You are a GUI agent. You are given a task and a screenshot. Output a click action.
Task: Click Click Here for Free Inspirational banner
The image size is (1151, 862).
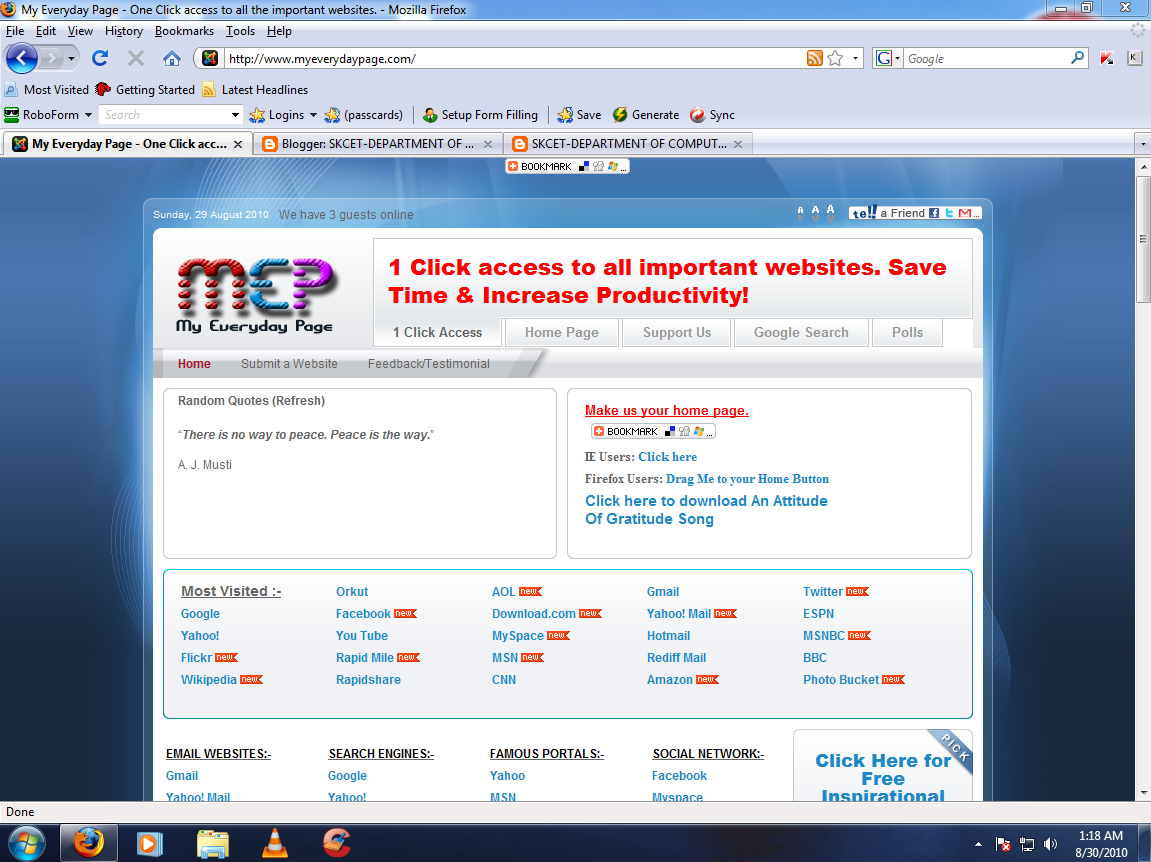coord(882,776)
